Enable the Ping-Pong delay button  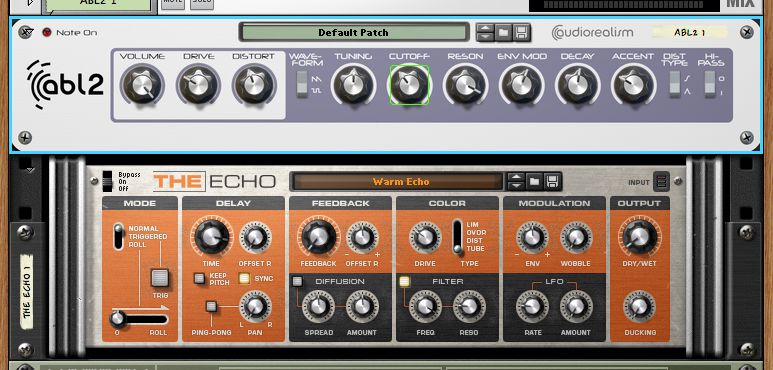(x=211, y=306)
